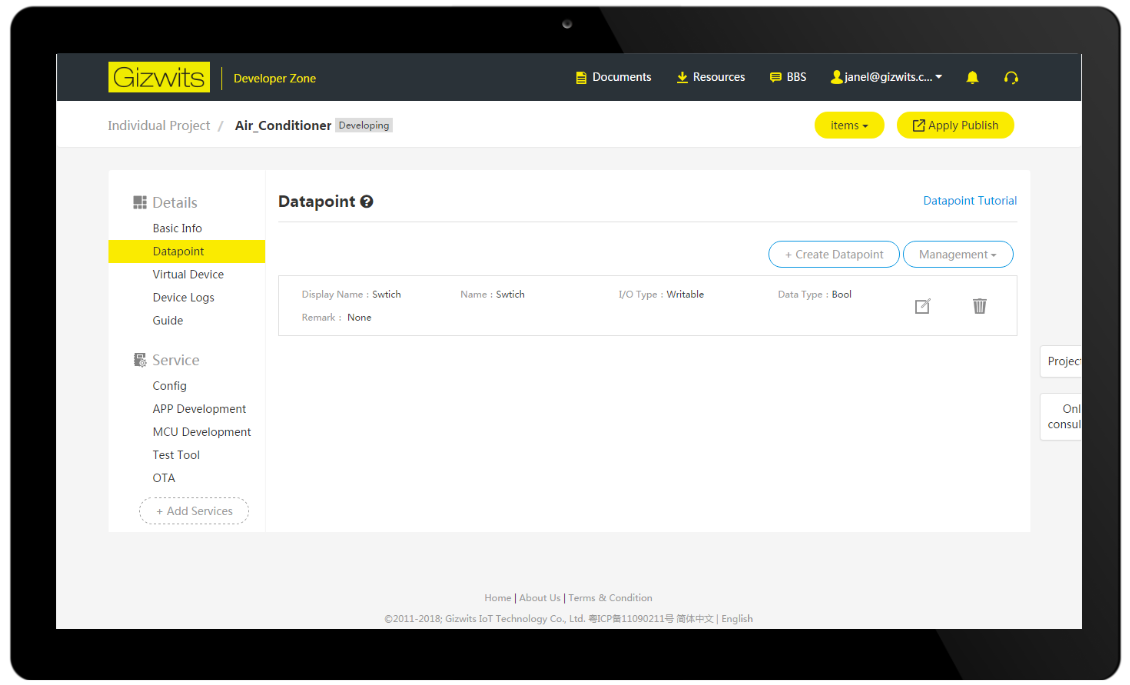This screenshot has width=1130, height=685.
Task: Switch site language to English
Action: (737, 618)
